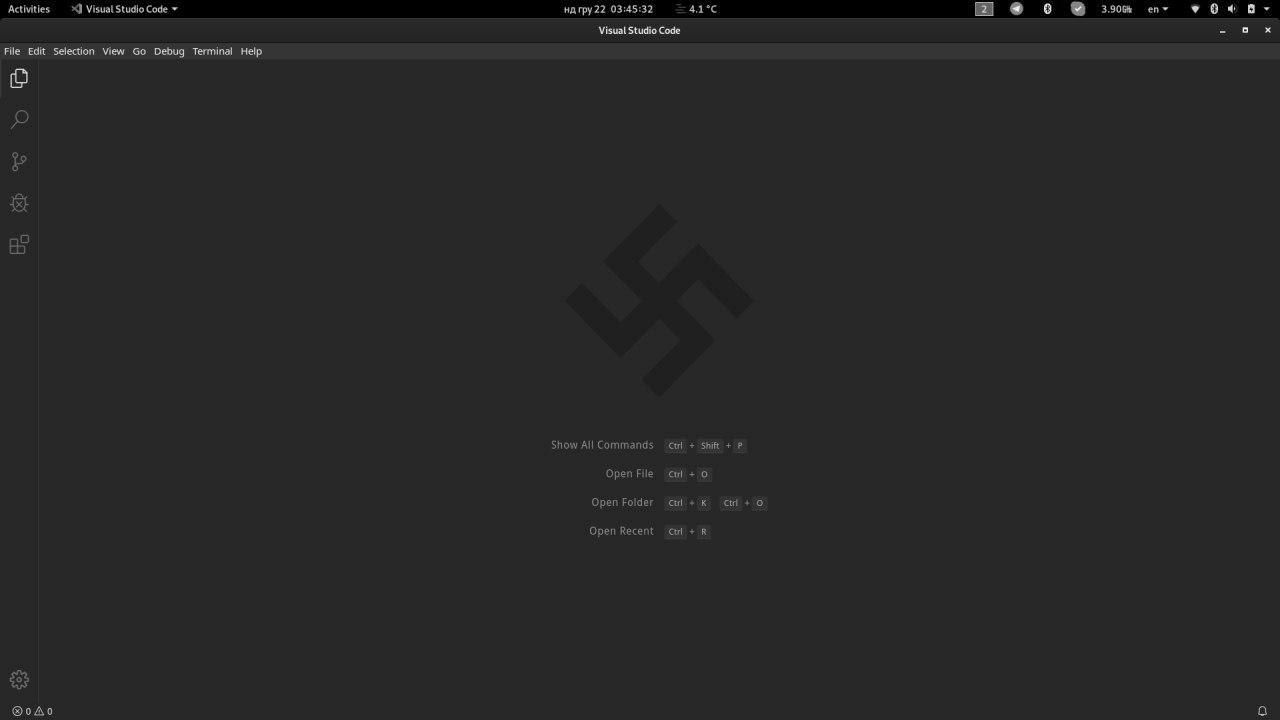
Task: Open the Debug menu
Action: pos(169,51)
